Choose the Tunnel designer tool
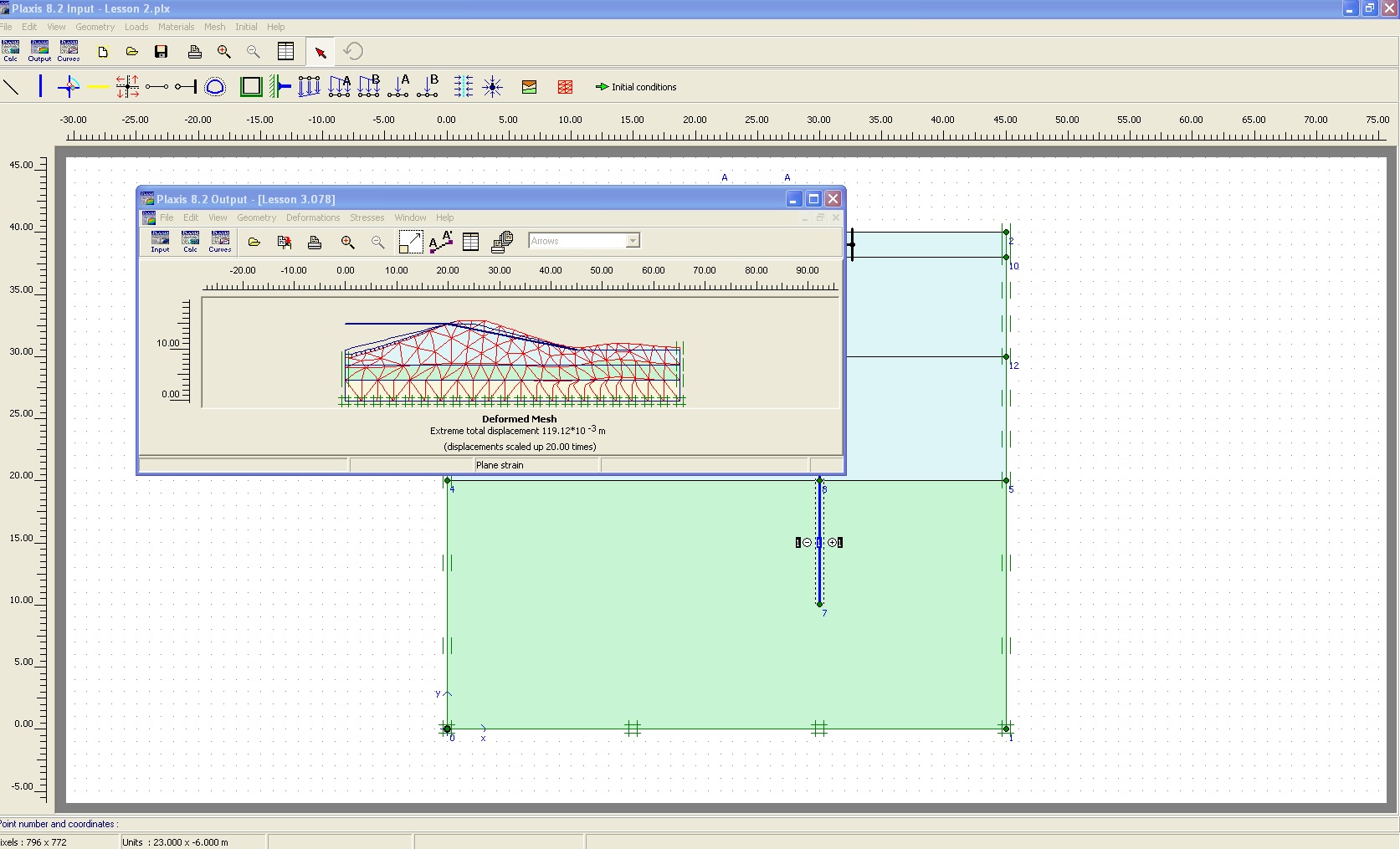 (215, 87)
